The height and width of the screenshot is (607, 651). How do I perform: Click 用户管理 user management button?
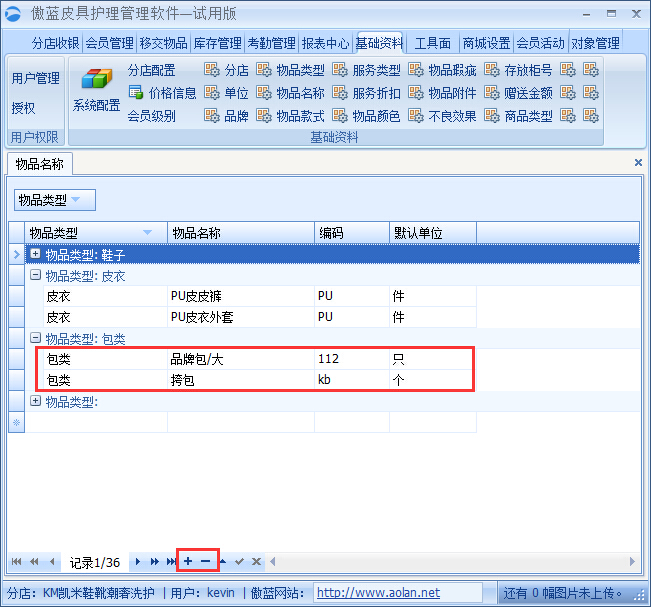pyautogui.click(x=35, y=78)
